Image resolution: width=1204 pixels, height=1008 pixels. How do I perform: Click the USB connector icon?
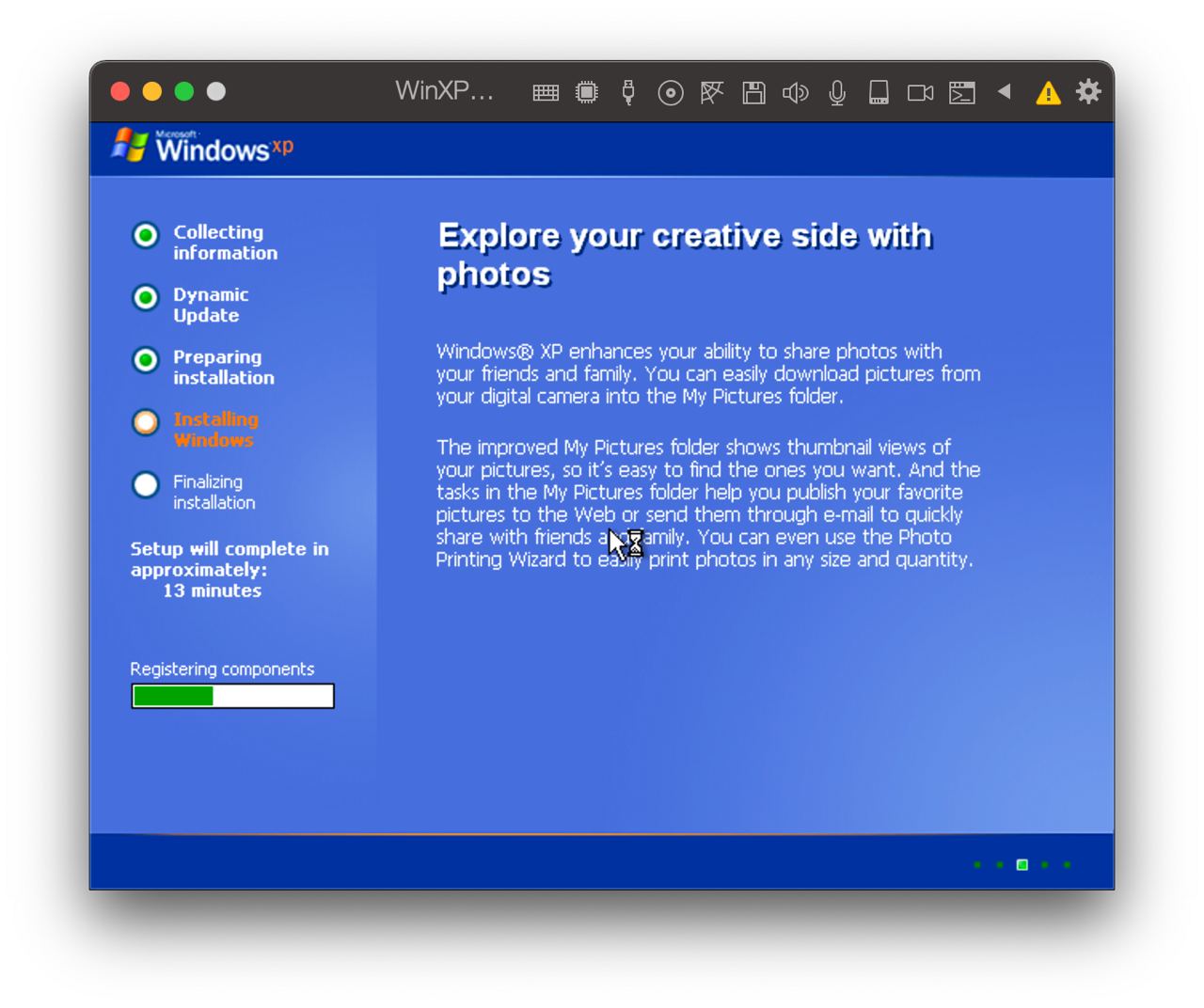[628, 92]
